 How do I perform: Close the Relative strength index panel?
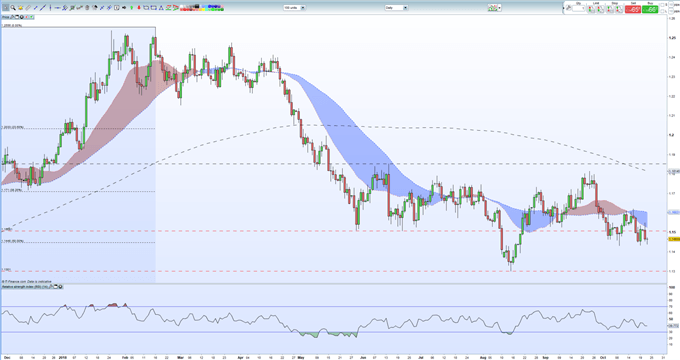(x=60, y=287)
